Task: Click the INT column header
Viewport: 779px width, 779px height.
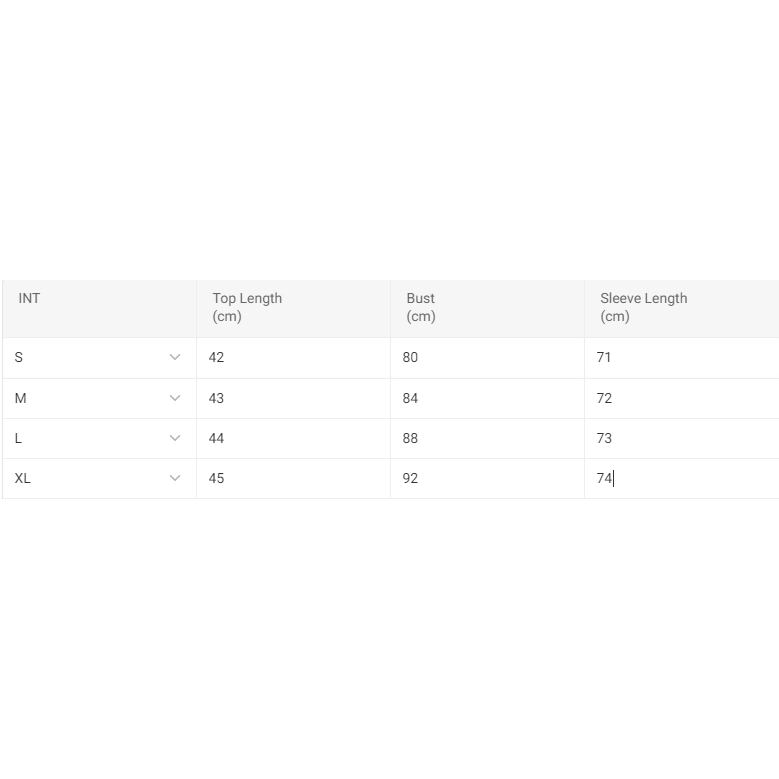Action: (x=30, y=298)
